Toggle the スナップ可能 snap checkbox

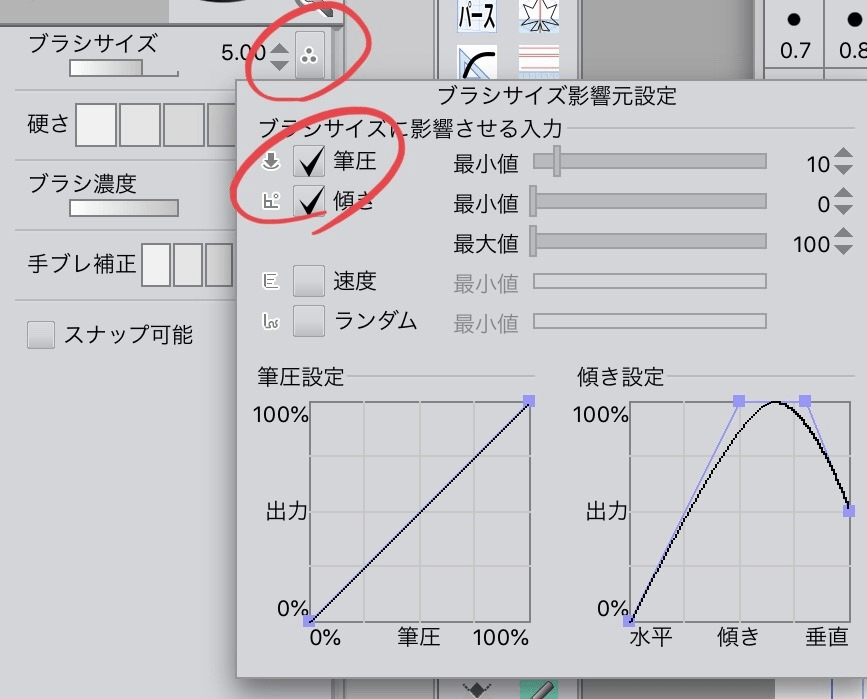coord(41,335)
